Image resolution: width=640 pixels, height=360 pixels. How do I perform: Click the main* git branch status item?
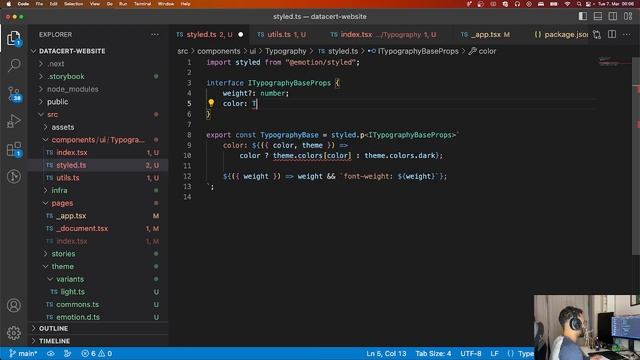point(23,353)
